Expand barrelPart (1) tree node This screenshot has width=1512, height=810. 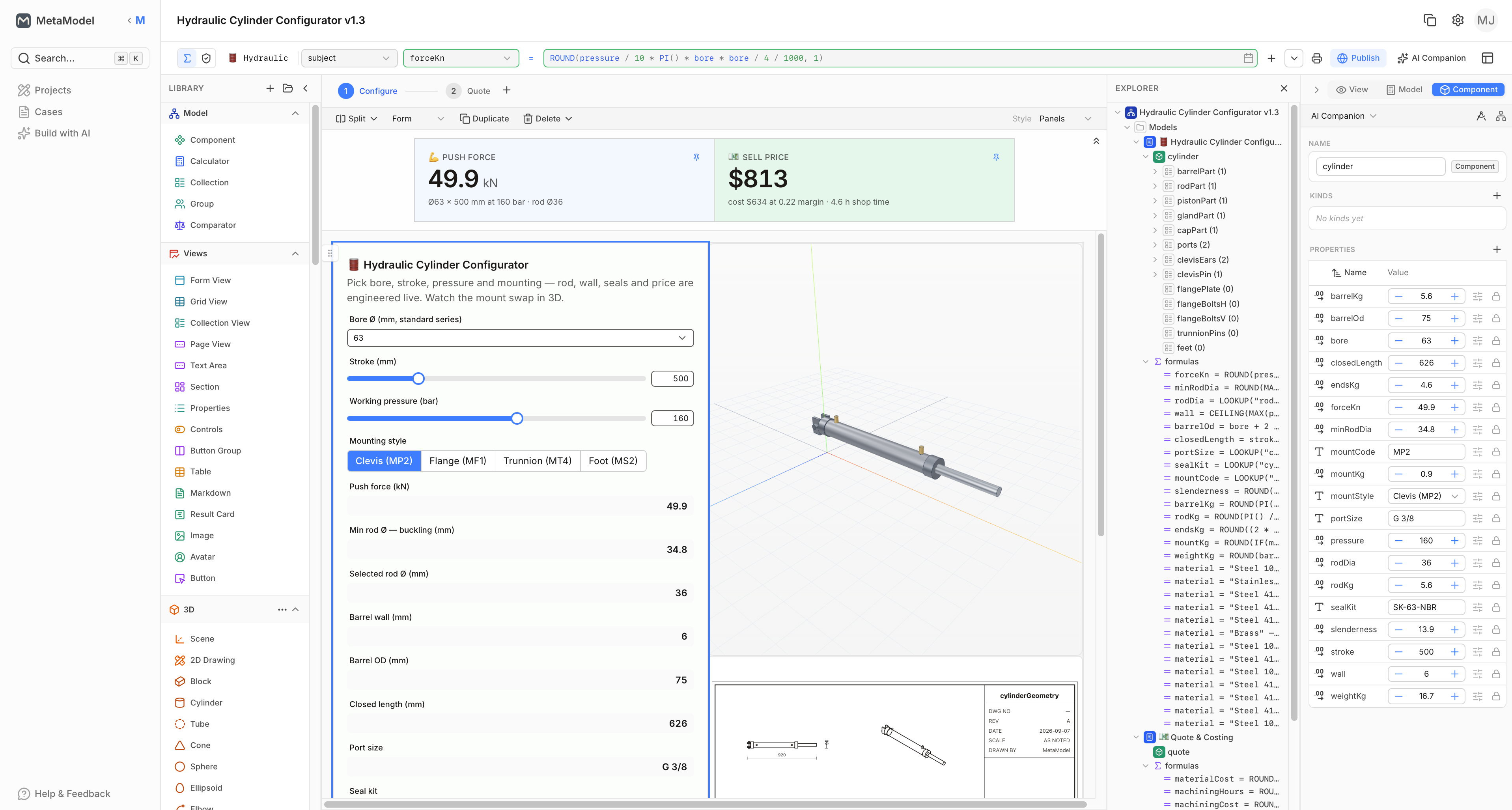coord(1155,172)
